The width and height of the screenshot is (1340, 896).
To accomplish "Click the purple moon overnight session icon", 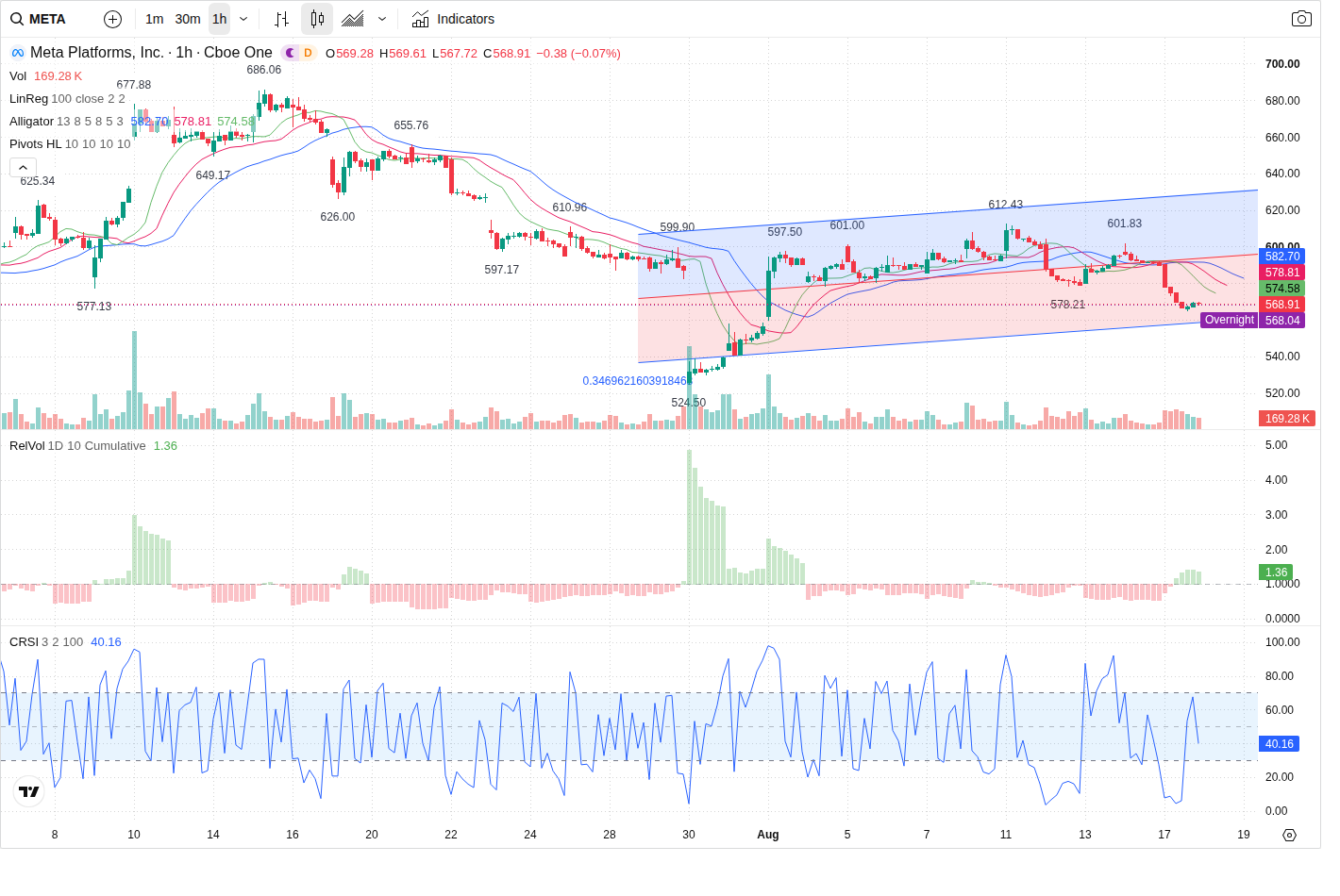I will pos(290,53).
